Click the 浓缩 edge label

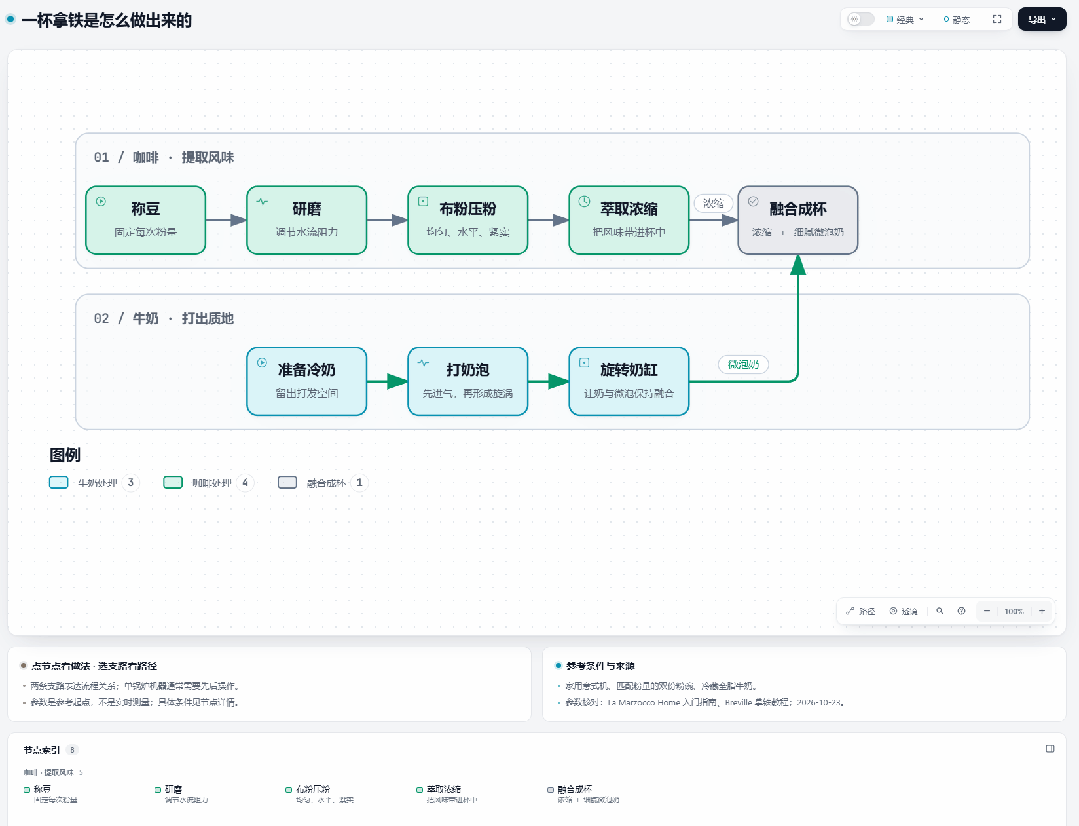click(713, 203)
